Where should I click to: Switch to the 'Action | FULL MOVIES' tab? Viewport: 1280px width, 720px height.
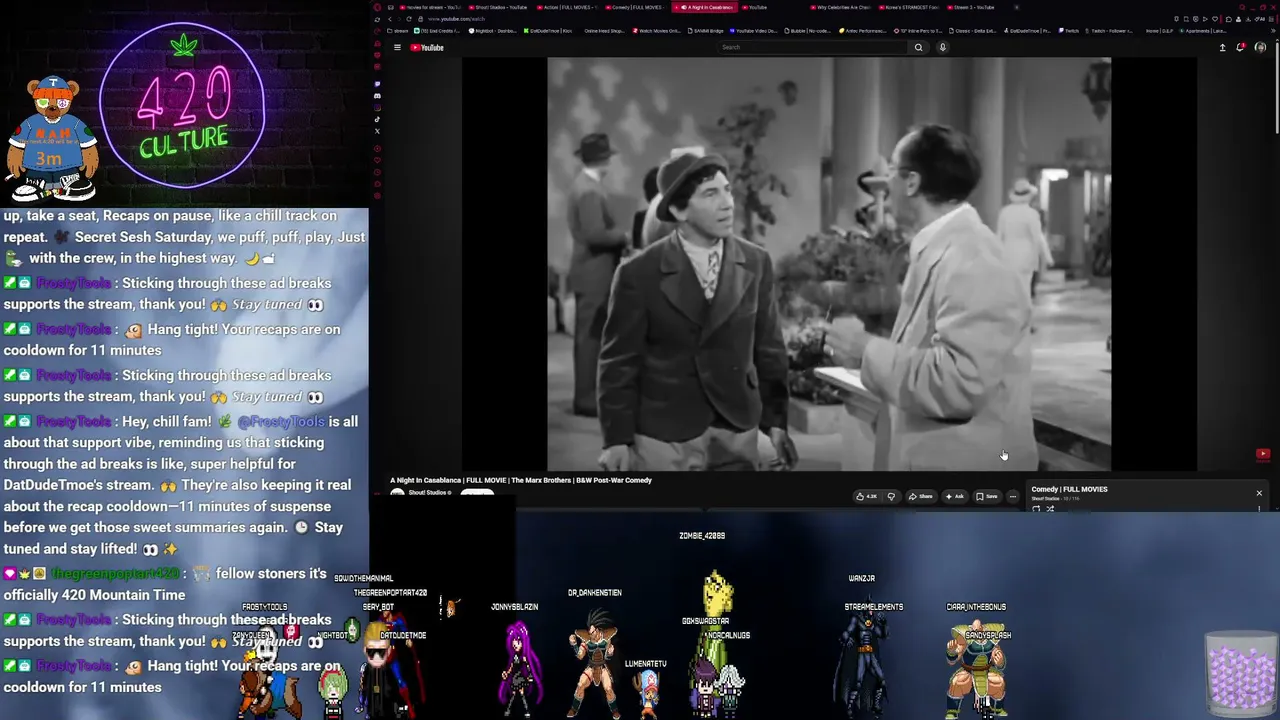568,7
